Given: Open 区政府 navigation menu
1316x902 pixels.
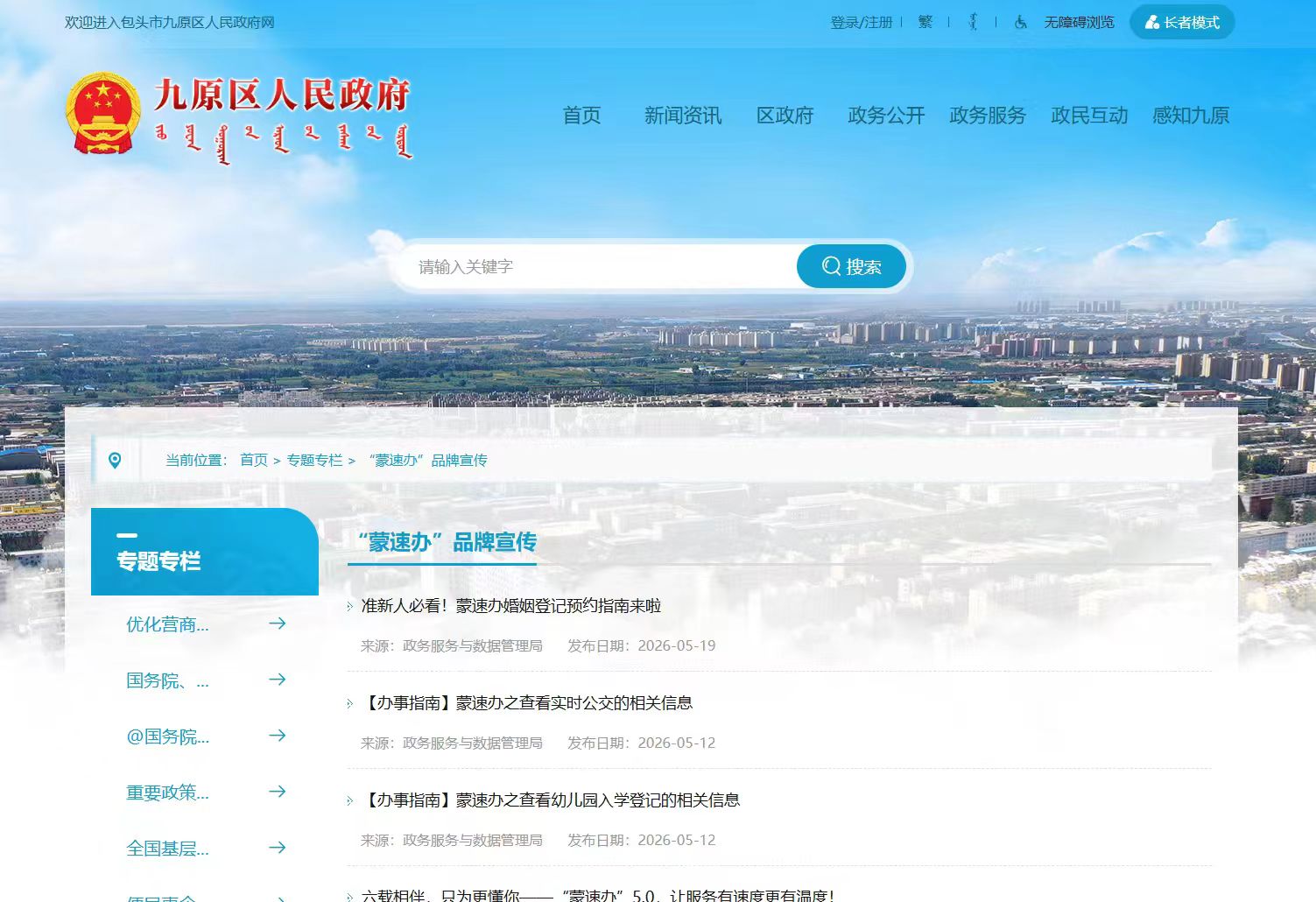Looking at the screenshot, I should pos(785,116).
